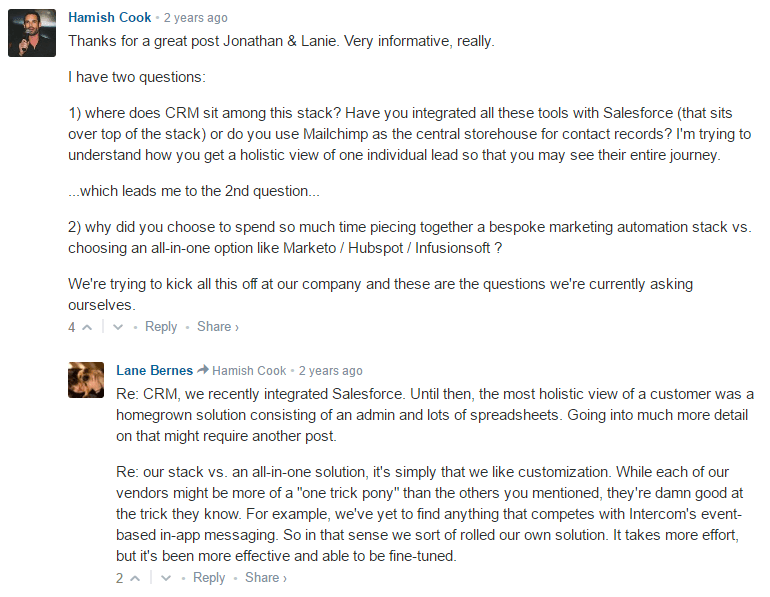
Task: Reply to Hamish Cook's comment
Action: pyautogui.click(x=161, y=327)
